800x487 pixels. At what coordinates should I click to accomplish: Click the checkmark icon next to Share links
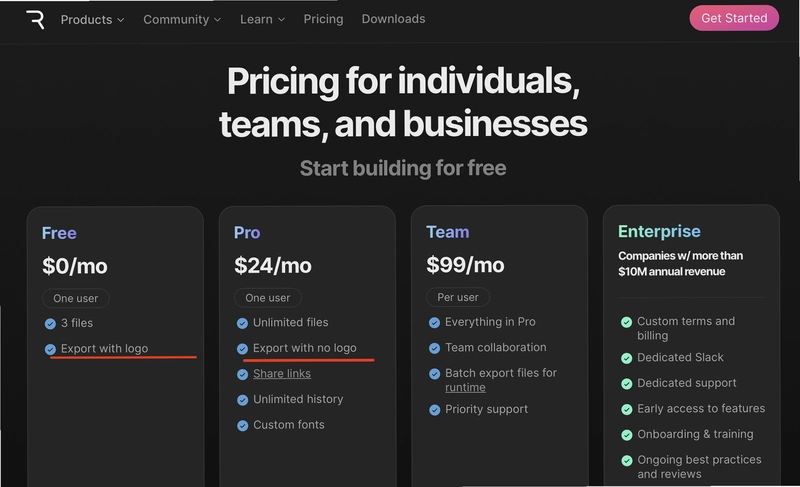click(242, 374)
